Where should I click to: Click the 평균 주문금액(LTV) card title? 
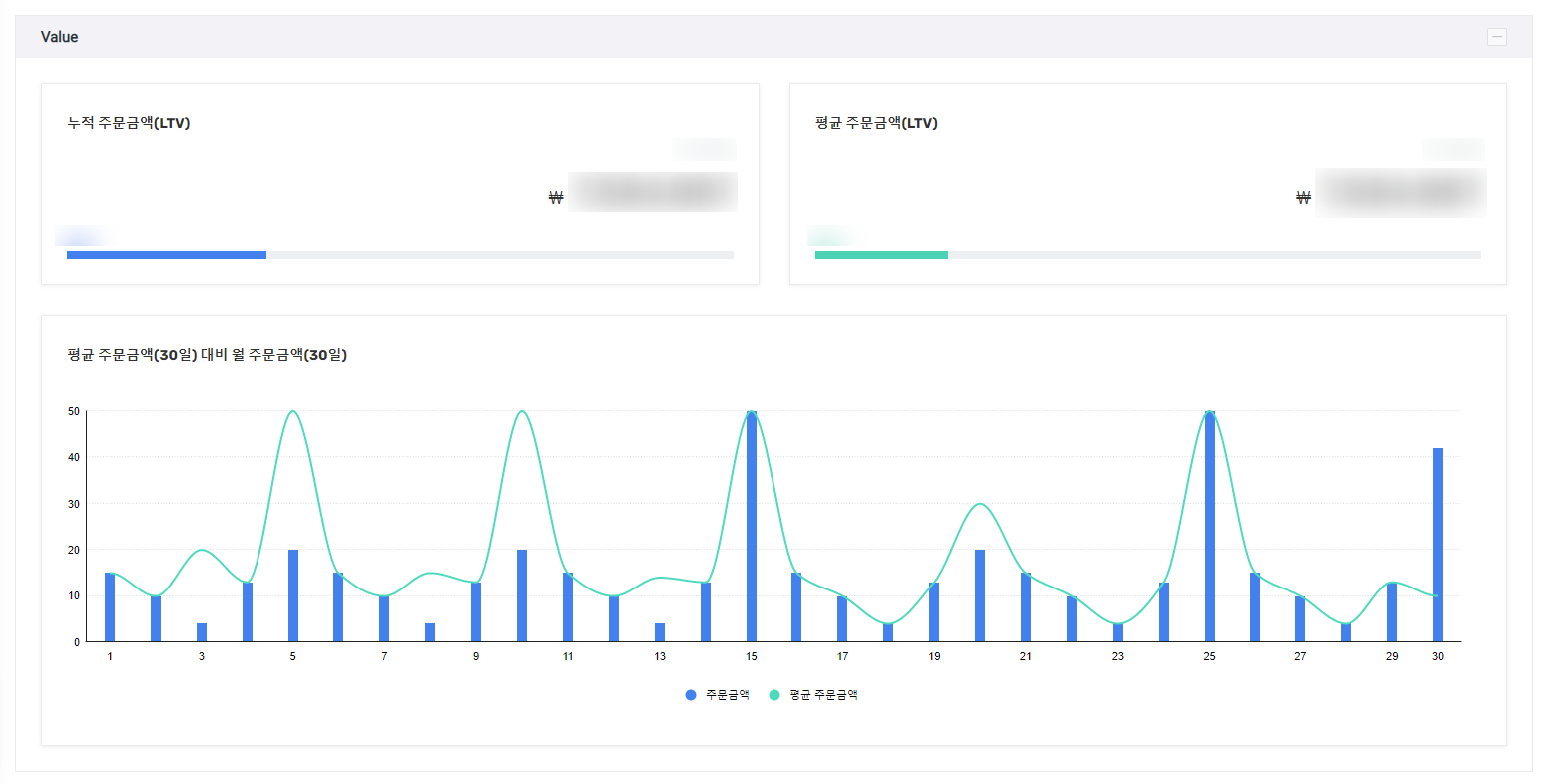tap(876, 123)
